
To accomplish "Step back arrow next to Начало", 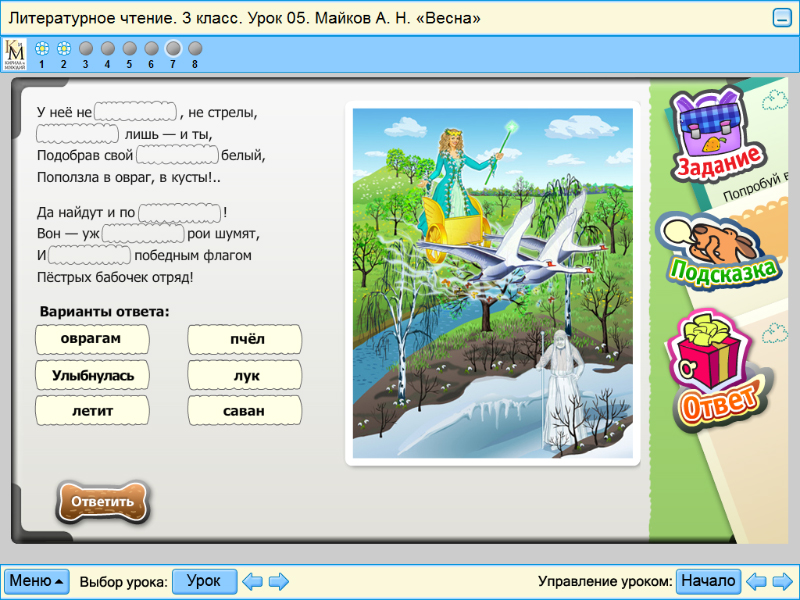I will (x=756, y=581).
